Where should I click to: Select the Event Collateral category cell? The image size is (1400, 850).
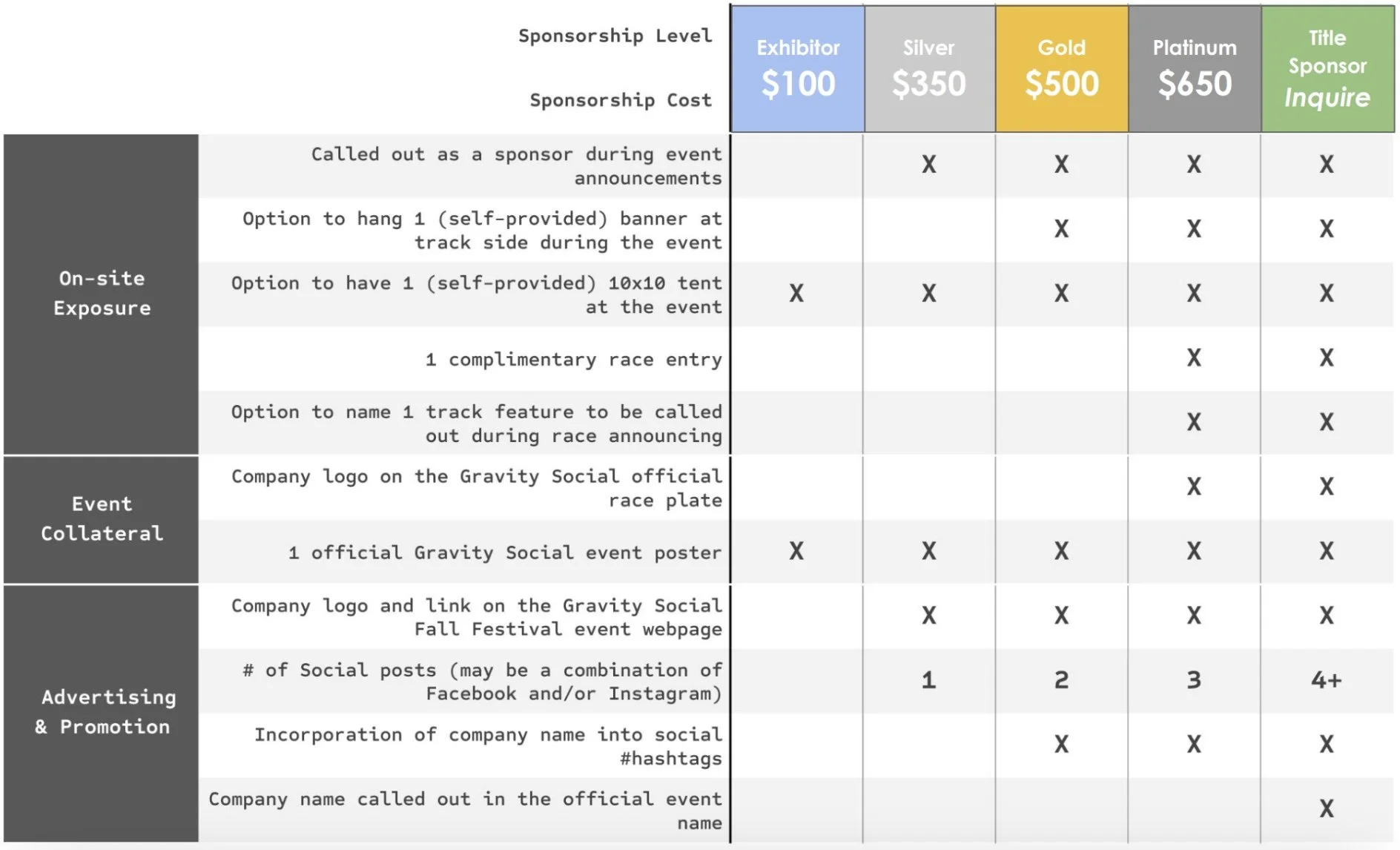click(x=102, y=519)
